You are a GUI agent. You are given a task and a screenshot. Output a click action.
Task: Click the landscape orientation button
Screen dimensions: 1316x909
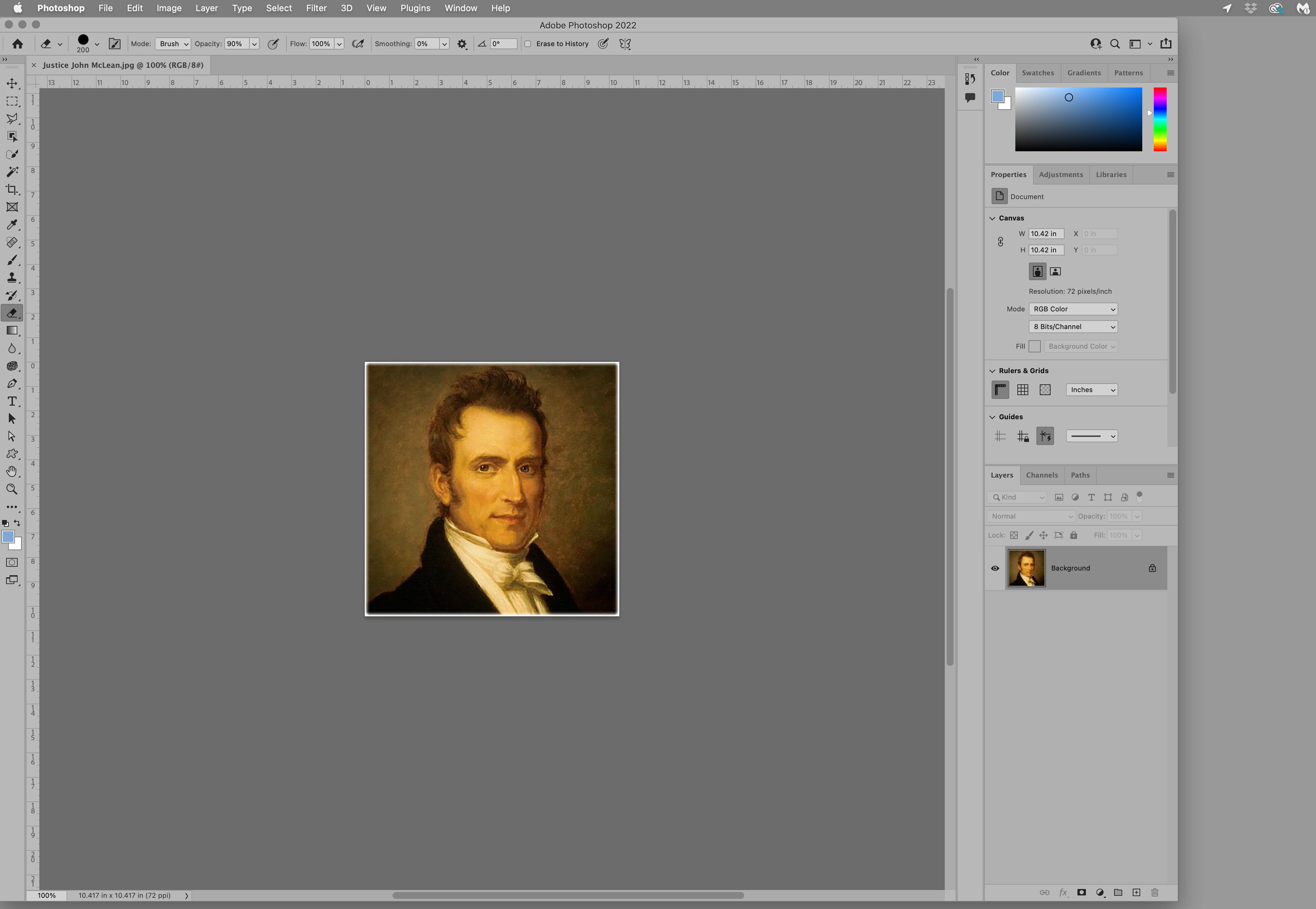tap(1055, 272)
